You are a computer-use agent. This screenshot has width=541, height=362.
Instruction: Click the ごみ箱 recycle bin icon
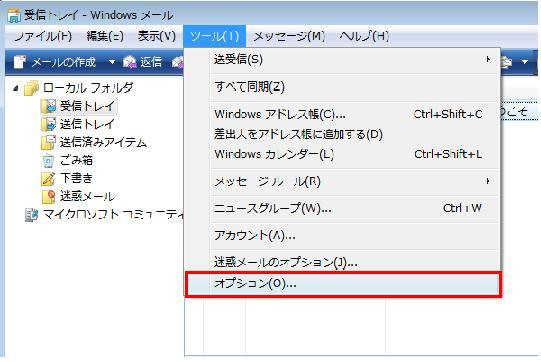[x=48, y=160]
